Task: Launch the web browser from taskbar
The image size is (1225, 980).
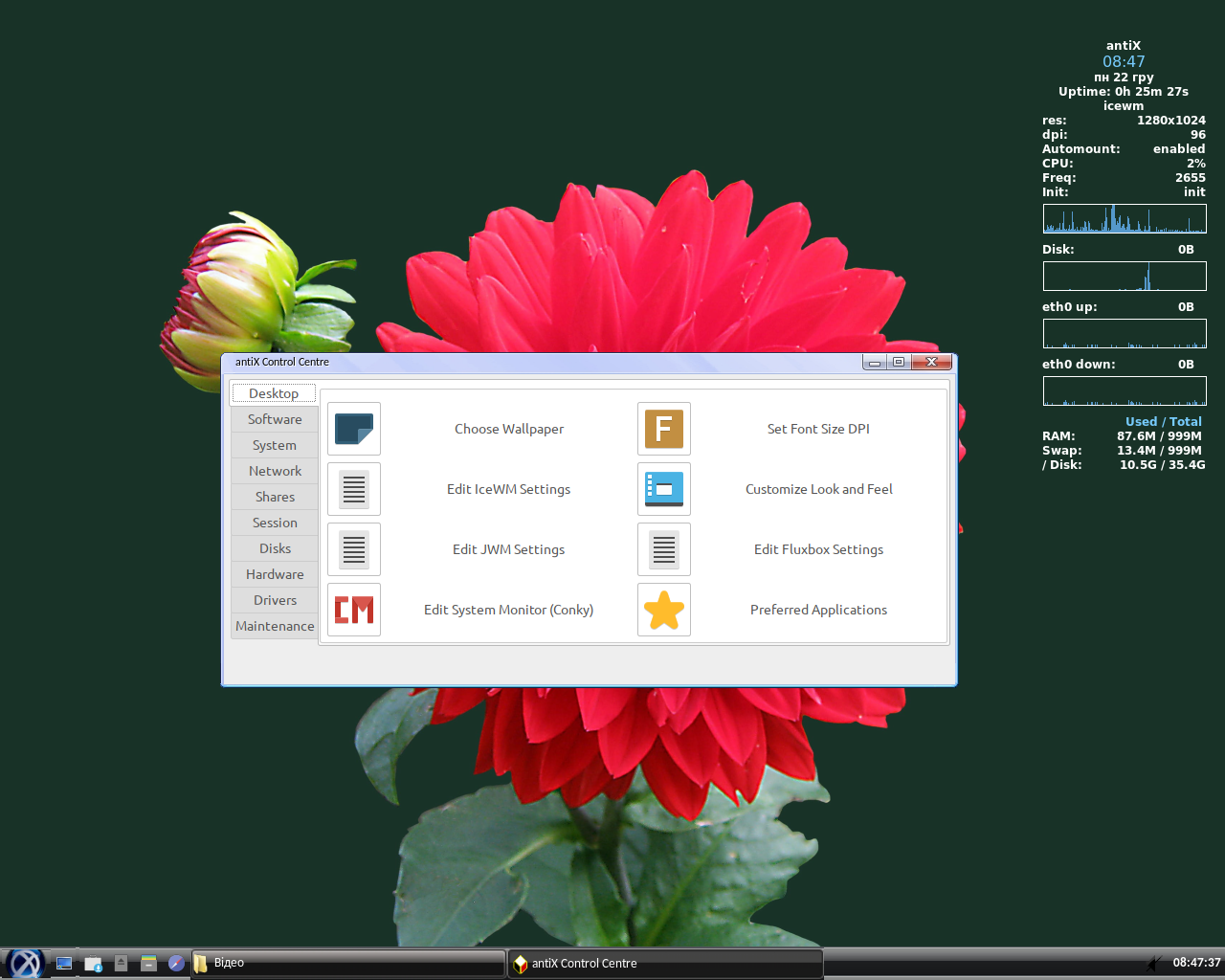Action: click(176, 963)
